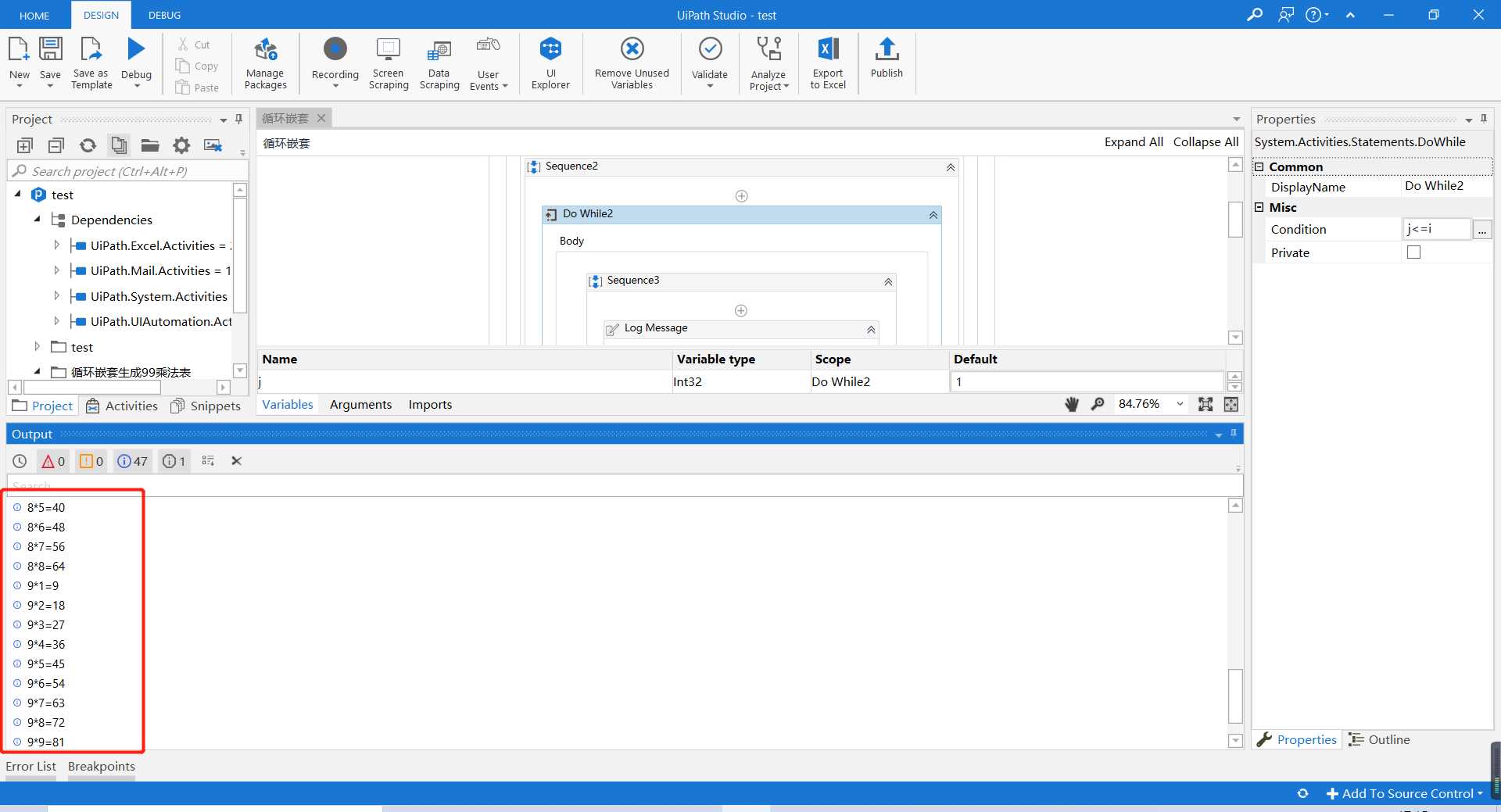Screen dimensions: 1501x812
Task: Open project settings gear icon
Action: point(181,145)
